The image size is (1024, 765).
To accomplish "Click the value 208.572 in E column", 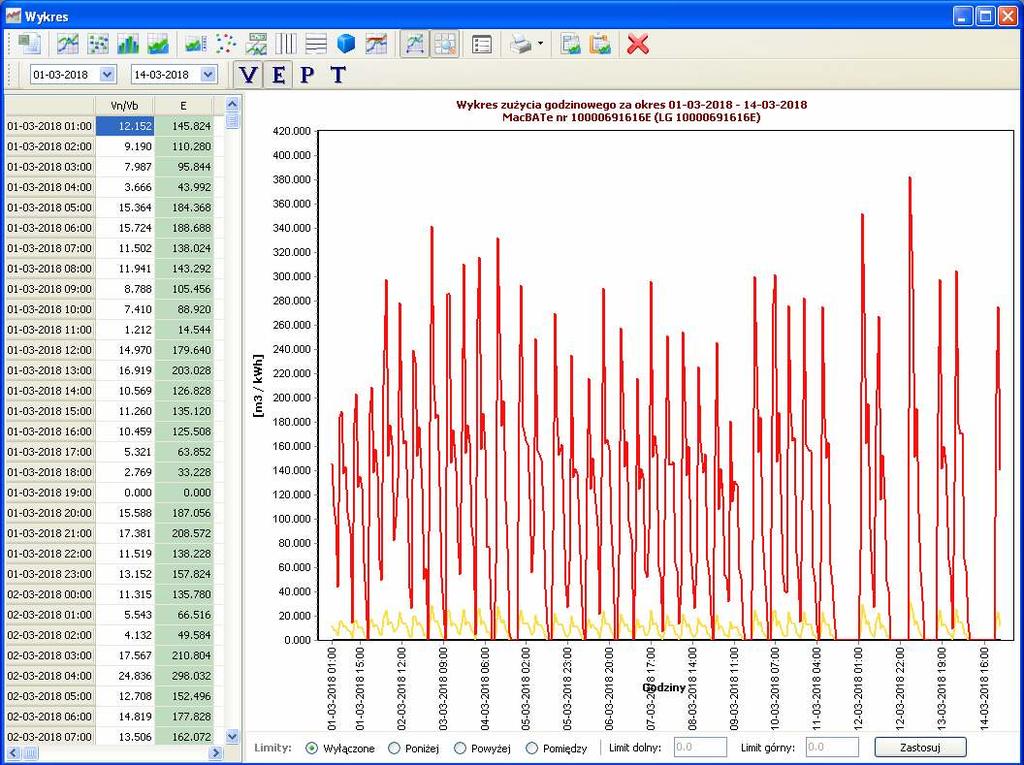I will click(184, 533).
